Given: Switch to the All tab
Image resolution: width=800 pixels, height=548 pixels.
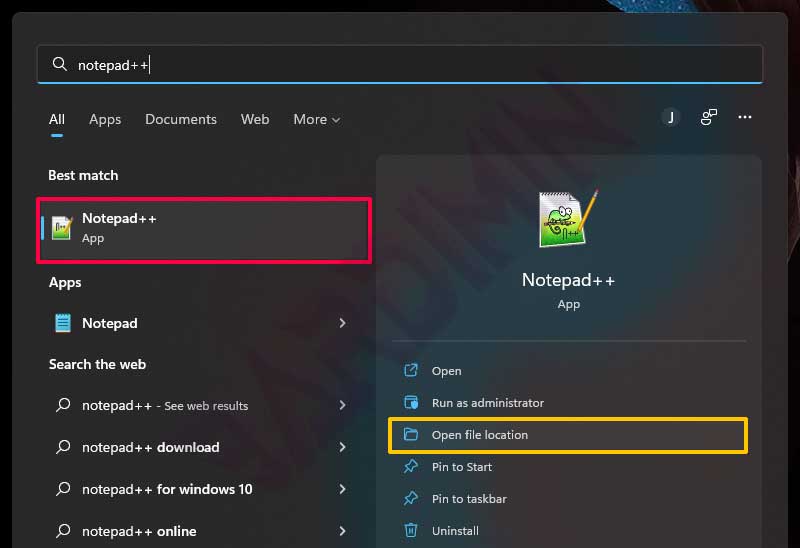Looking at the screenshot, I should pyautogui.click(x=57, y=119).
